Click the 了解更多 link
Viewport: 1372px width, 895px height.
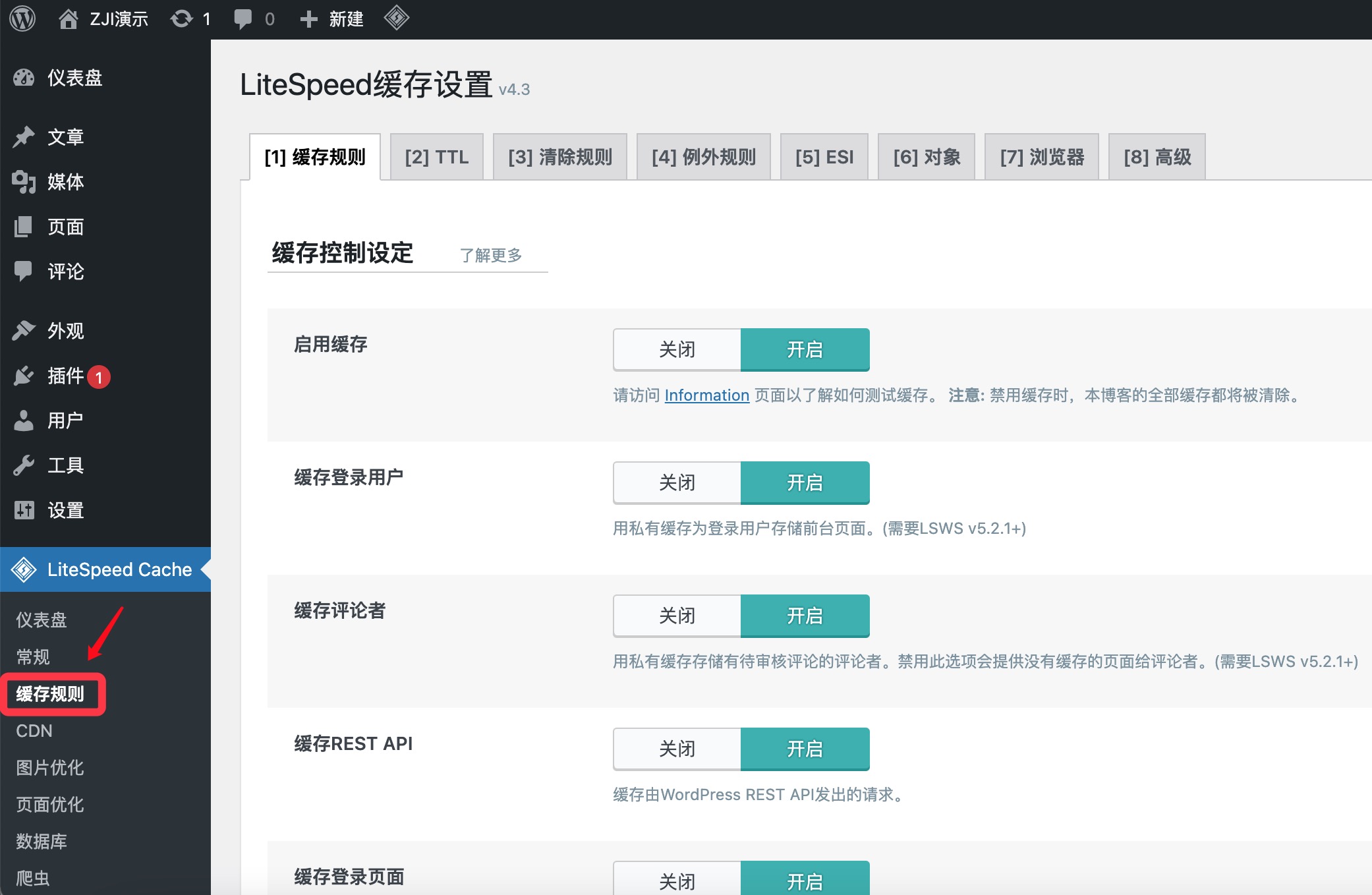click(x=490, y=255)
